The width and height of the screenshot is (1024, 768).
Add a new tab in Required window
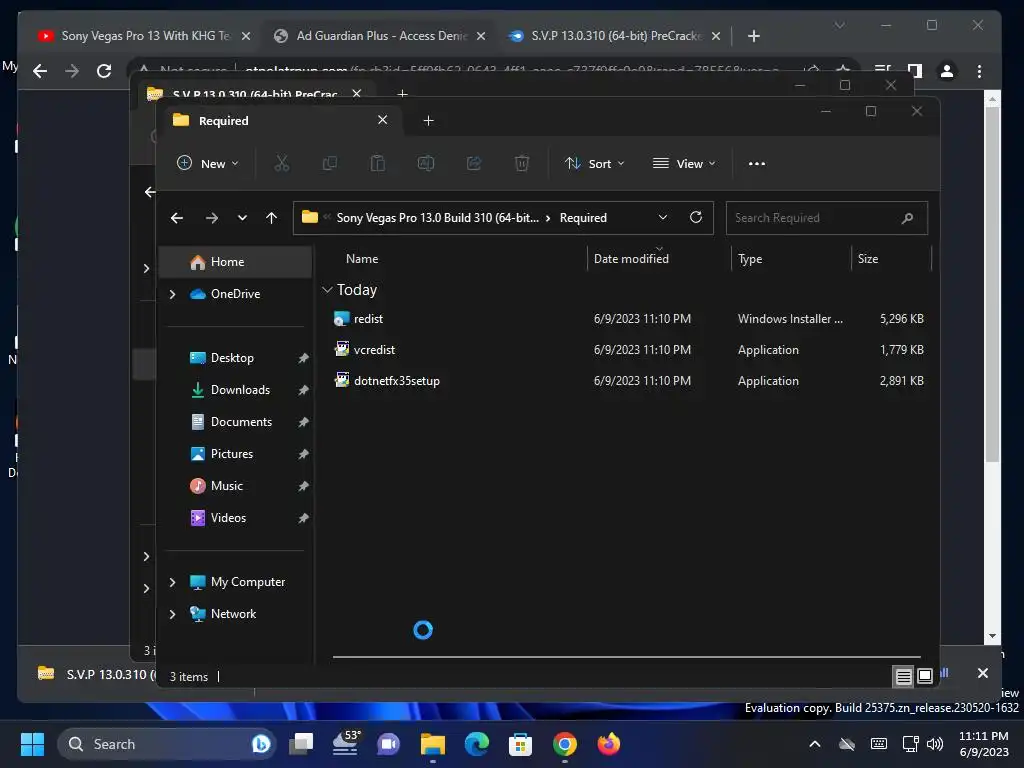tap(428, 121)
